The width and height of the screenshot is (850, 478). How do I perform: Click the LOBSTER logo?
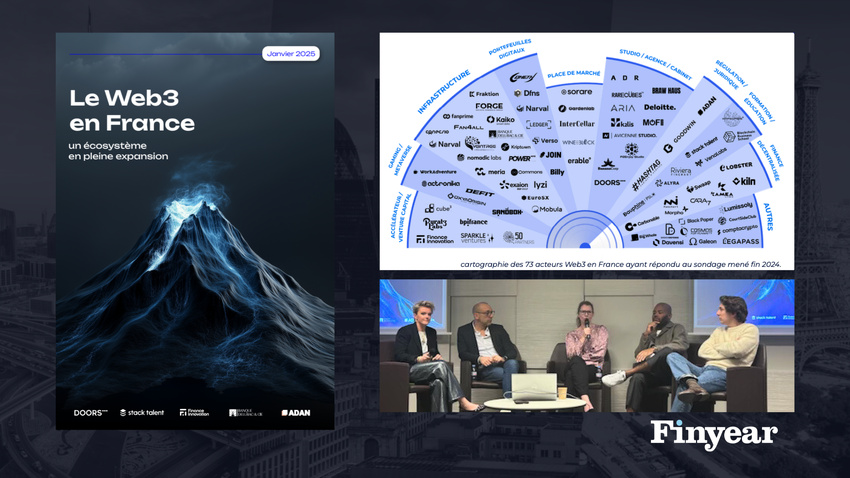736,166
